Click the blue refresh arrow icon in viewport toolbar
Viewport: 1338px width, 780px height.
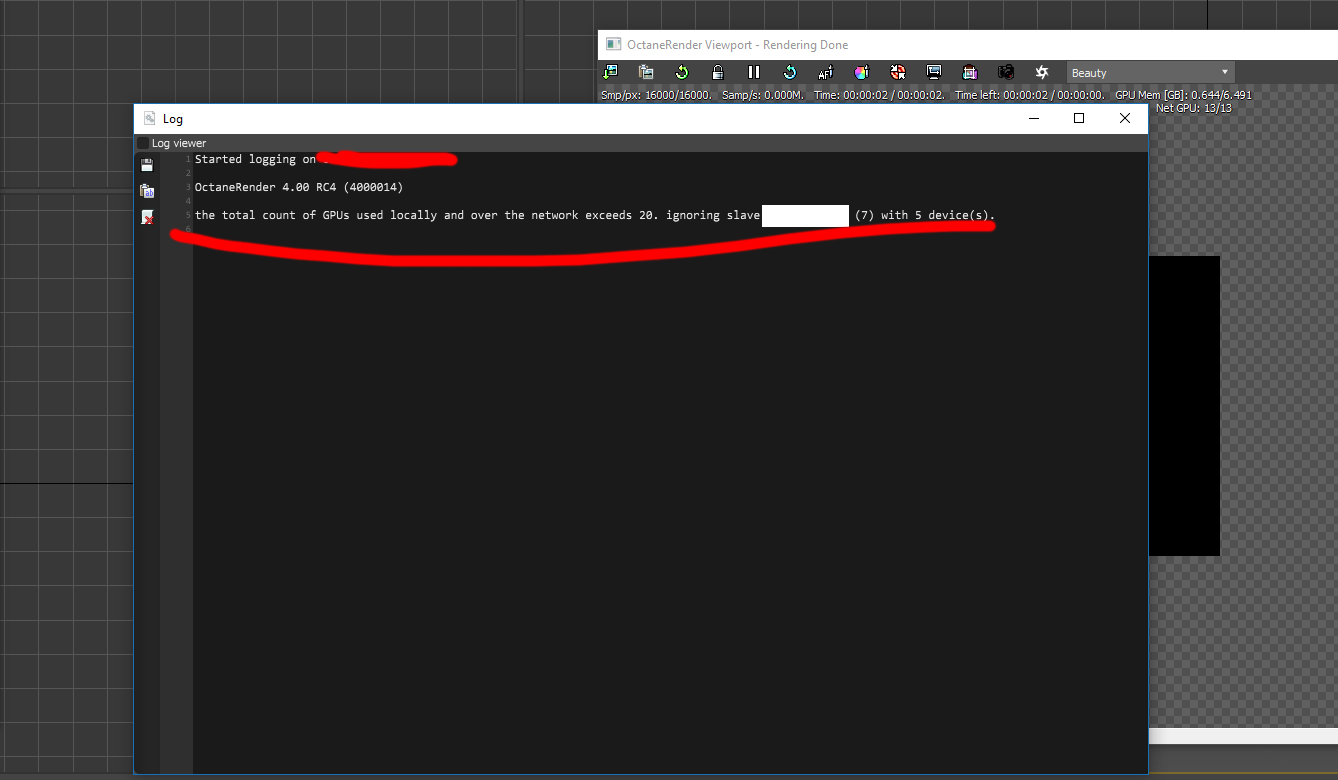[790, 72]
